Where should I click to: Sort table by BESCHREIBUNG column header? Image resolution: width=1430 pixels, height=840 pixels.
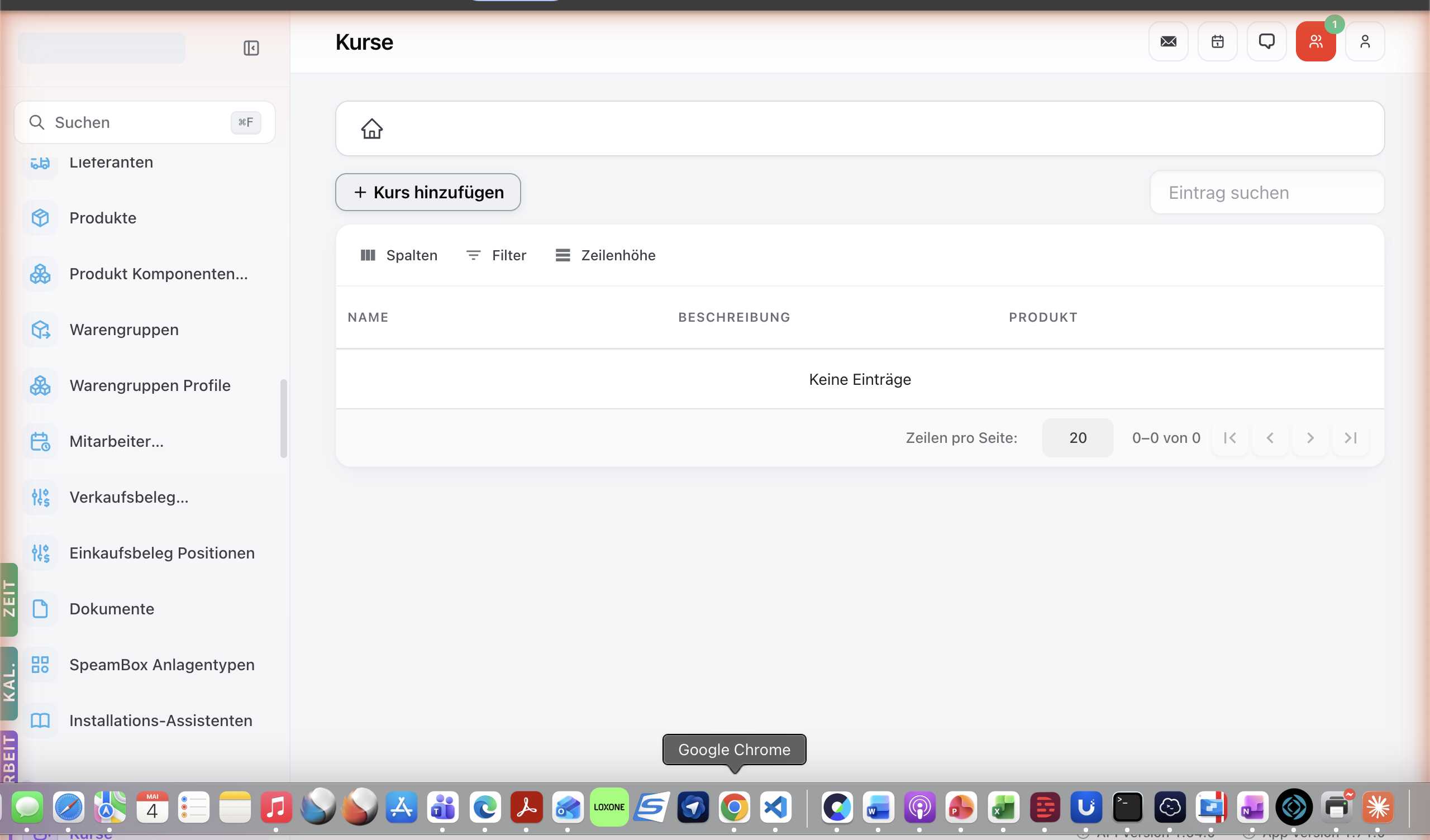[x=735, y=317]
